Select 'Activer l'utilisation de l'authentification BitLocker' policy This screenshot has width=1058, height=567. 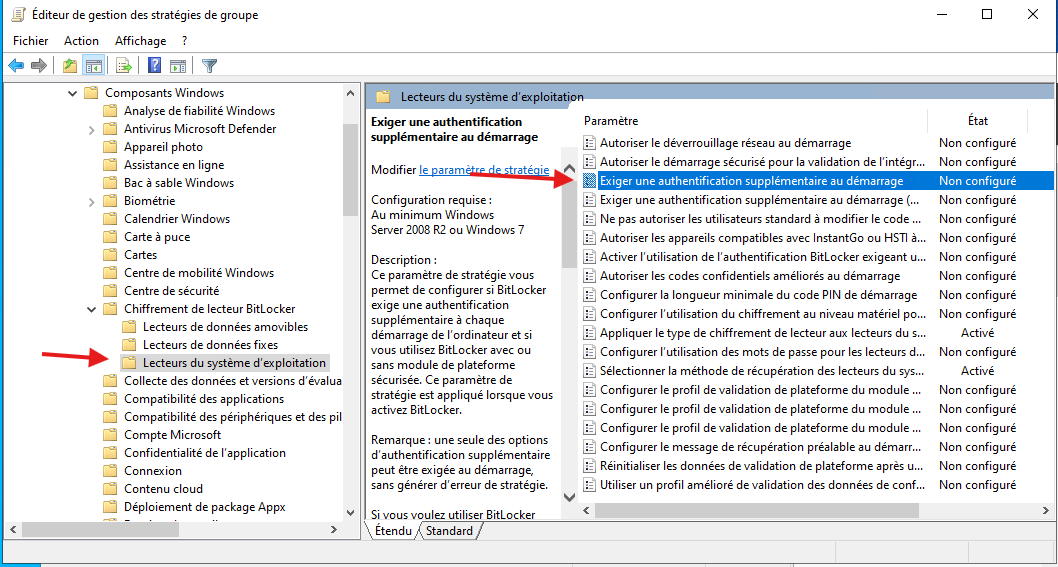(x=762, y=257)
